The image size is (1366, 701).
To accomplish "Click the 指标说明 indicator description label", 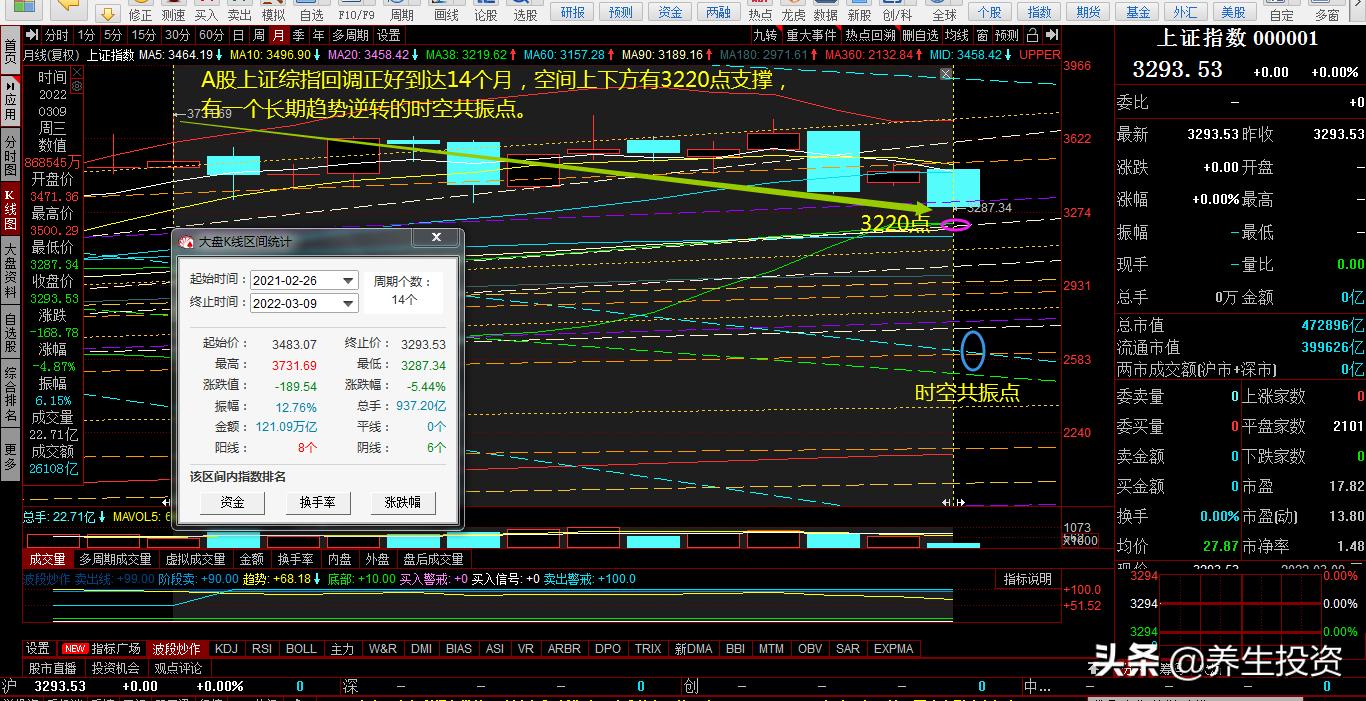I will click(x=1027, y=579).
